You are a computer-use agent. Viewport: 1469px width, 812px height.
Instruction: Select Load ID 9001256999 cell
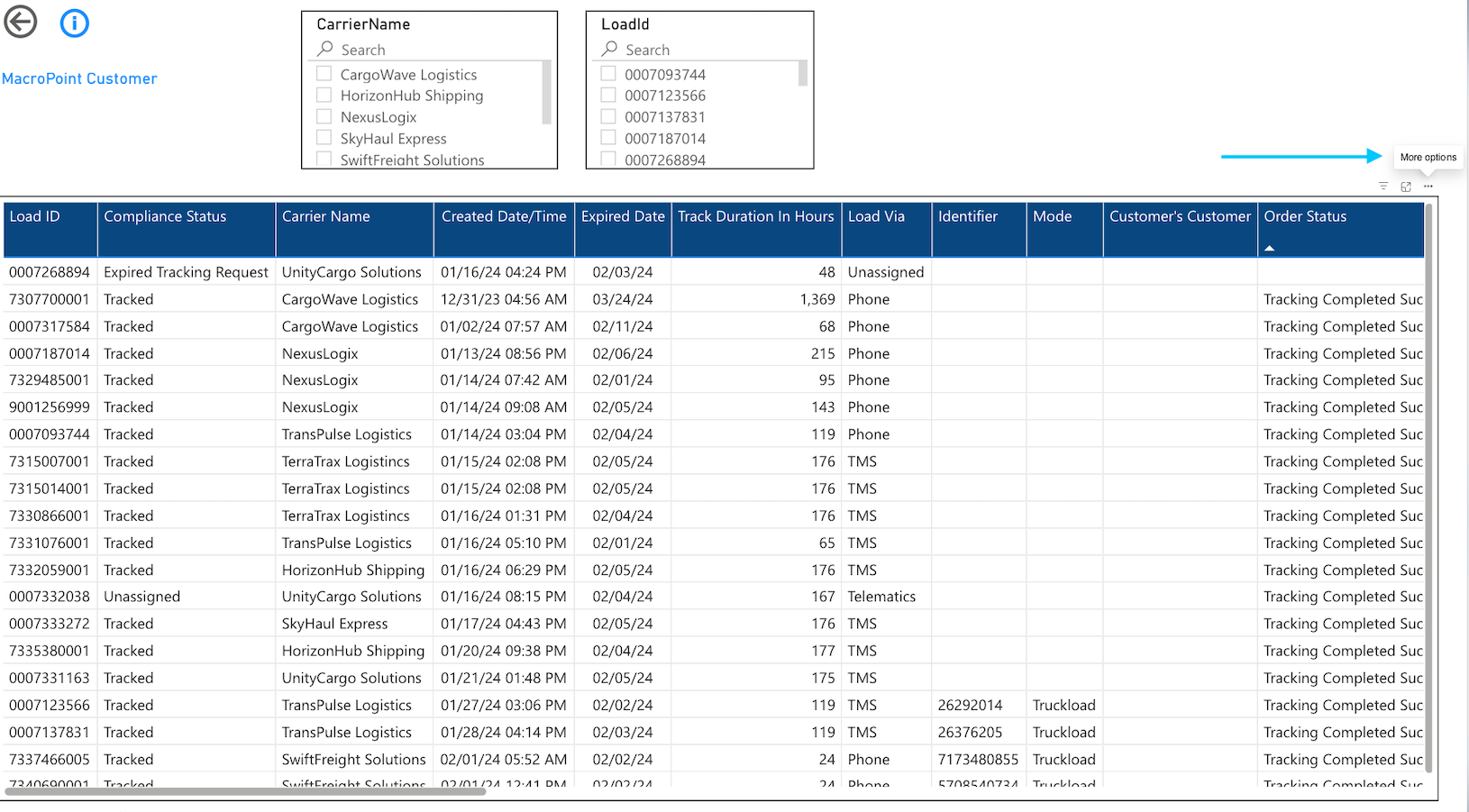50,406
